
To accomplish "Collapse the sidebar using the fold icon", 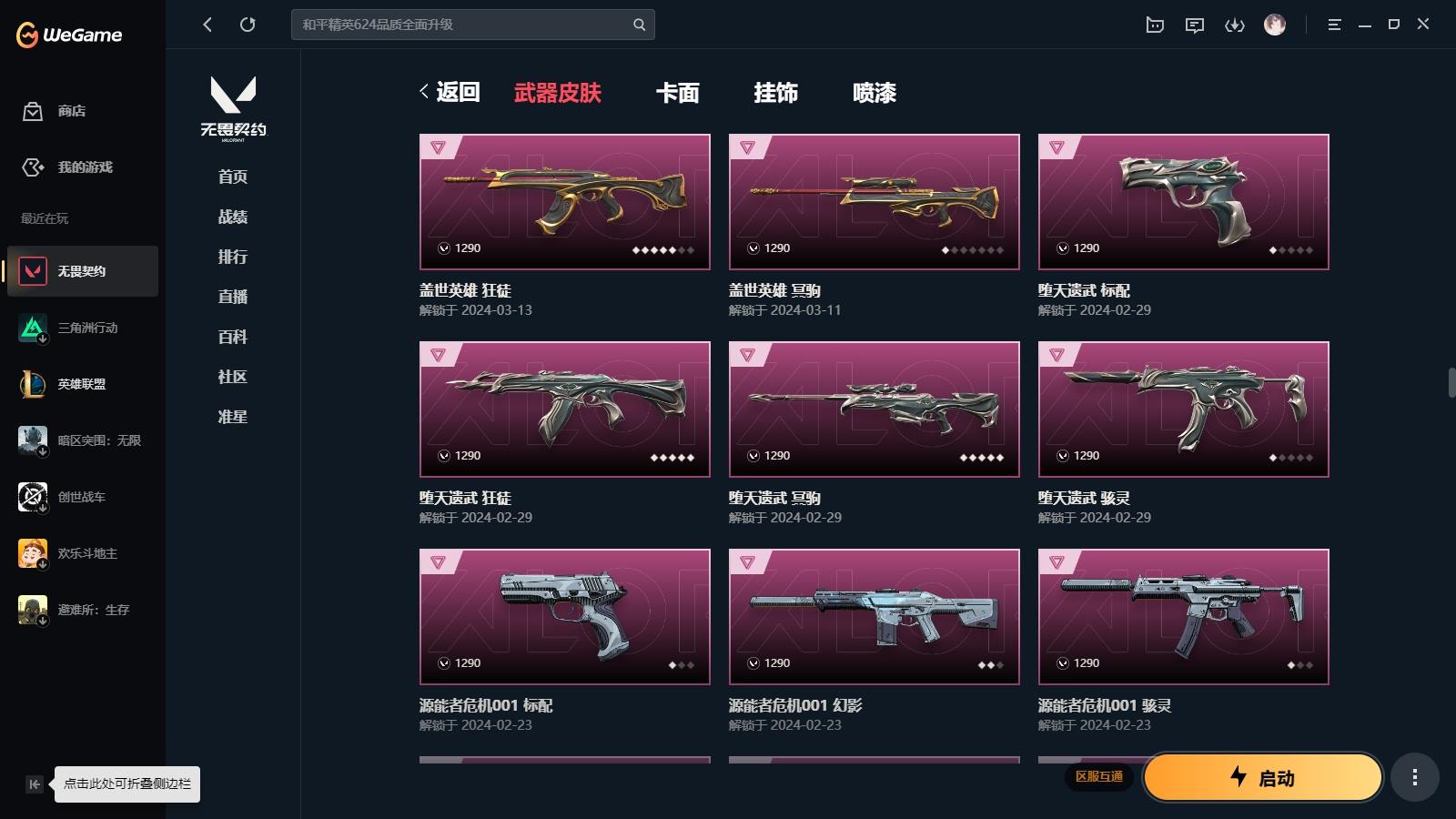I will pyautogui.click(x=35, y=784).
